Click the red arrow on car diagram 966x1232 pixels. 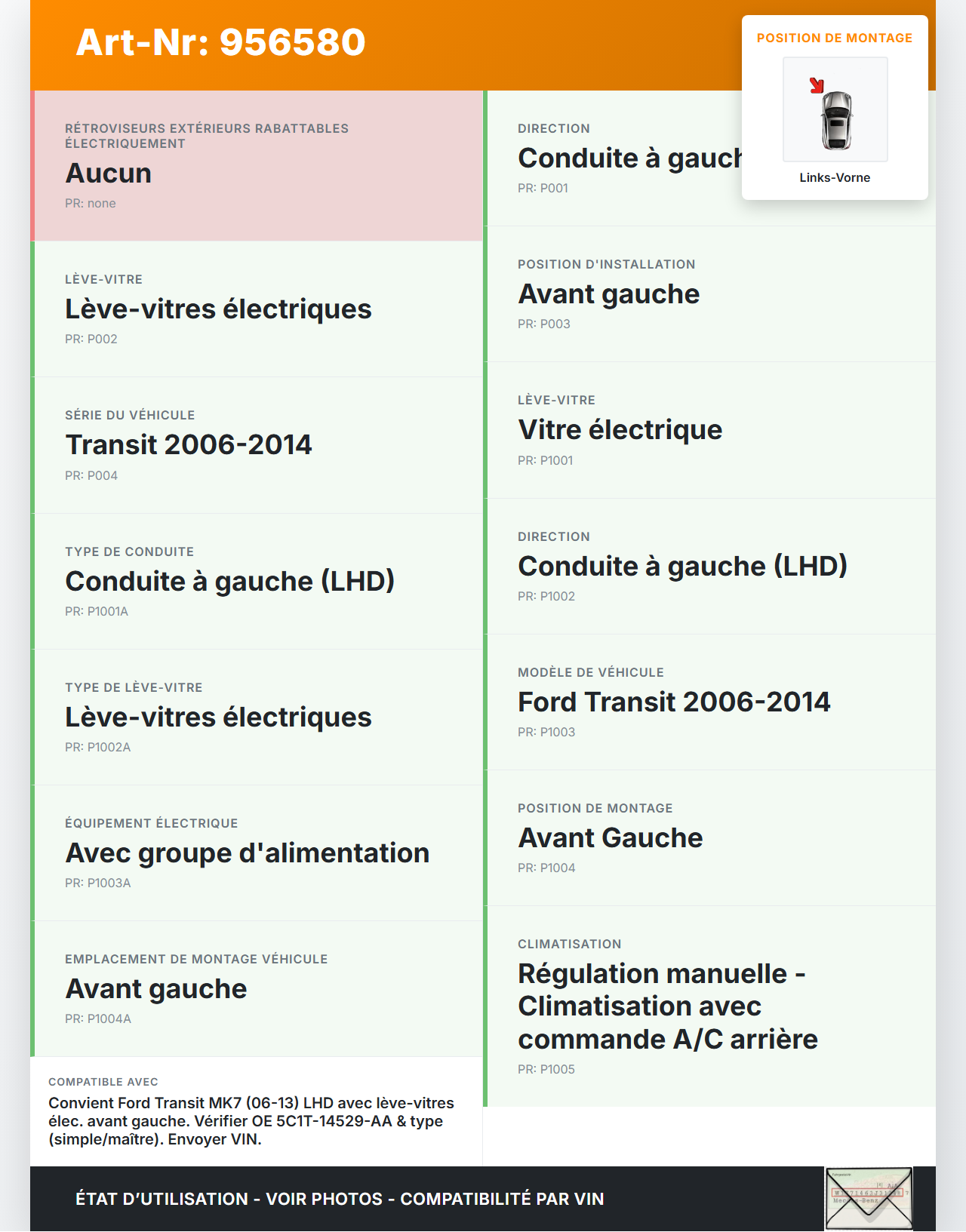817,85
